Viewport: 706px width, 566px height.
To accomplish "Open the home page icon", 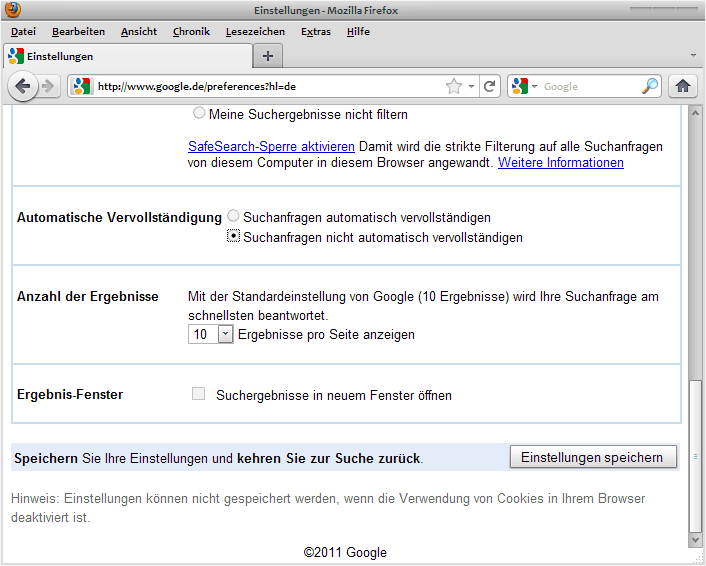I will point(683,86).
